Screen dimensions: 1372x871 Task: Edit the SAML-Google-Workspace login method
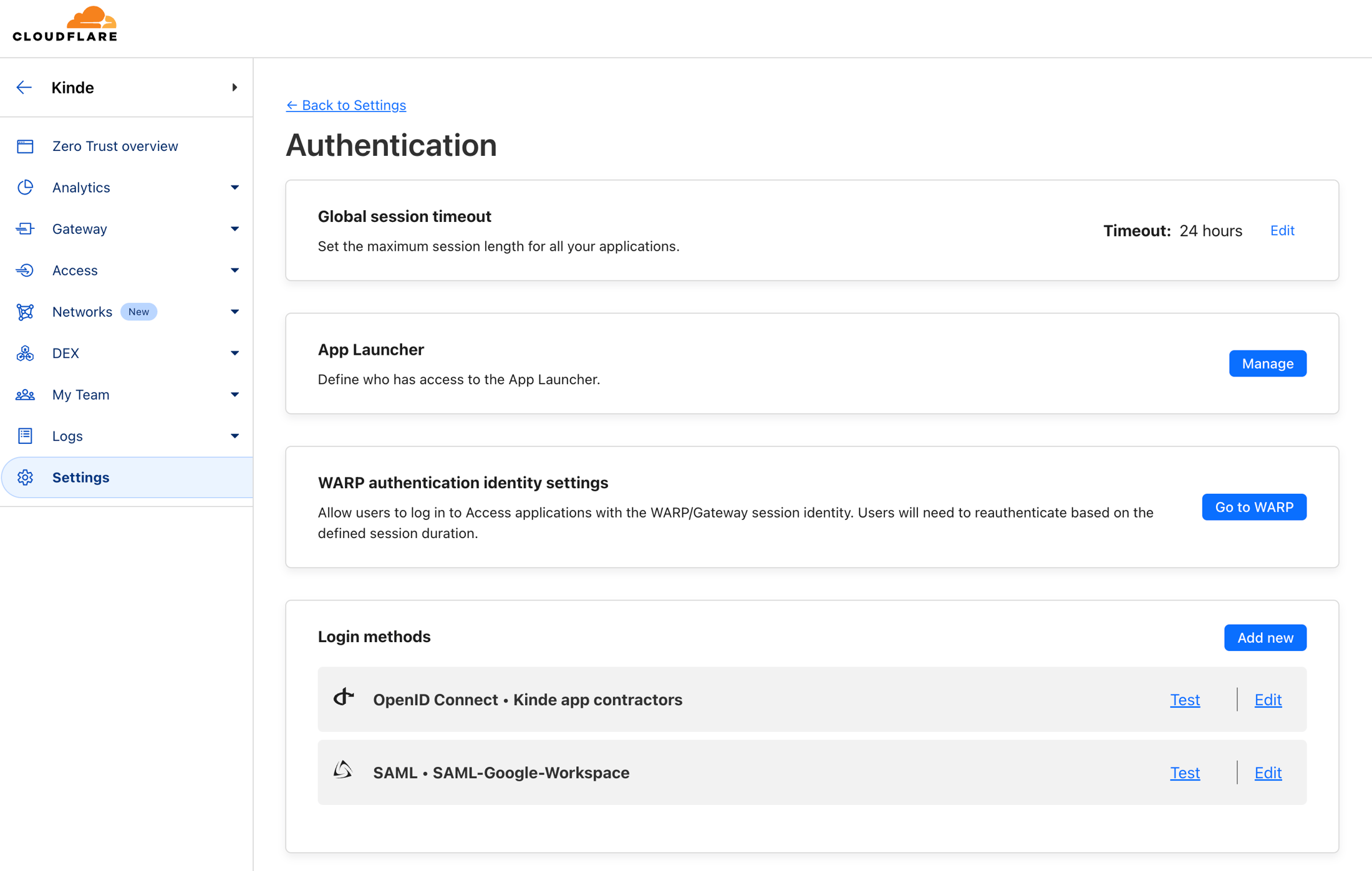pos(1268,772)
